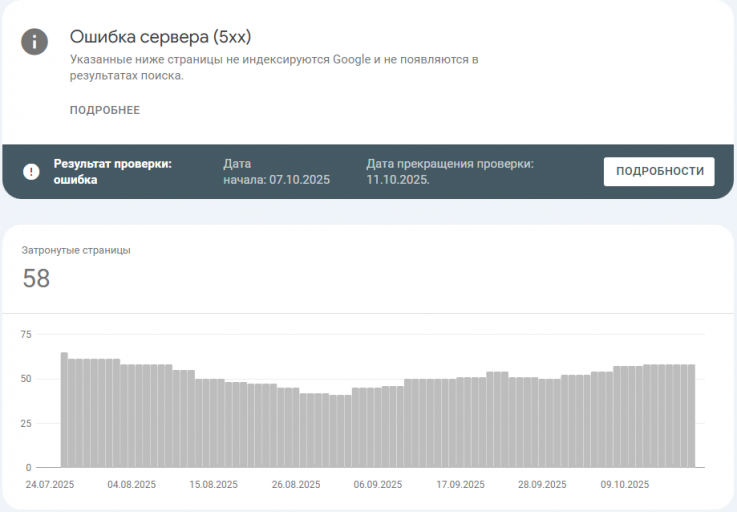Click the Затронутые страницы label

[x=76, y=250]
